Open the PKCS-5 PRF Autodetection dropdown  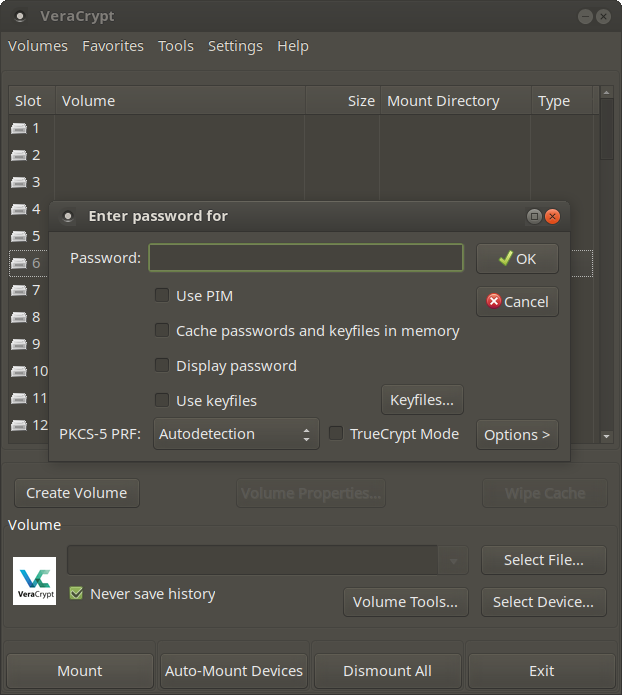click(x=236, y=434)
